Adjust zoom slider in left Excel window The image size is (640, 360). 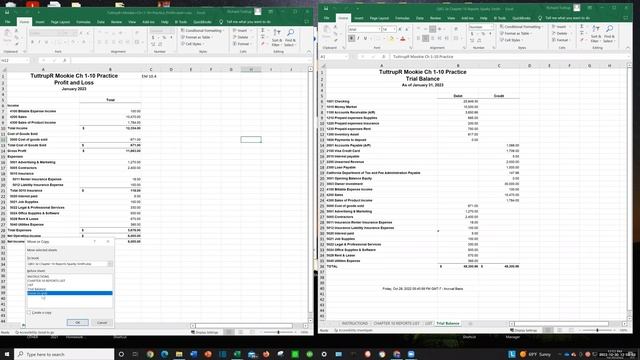coord(278,332)
